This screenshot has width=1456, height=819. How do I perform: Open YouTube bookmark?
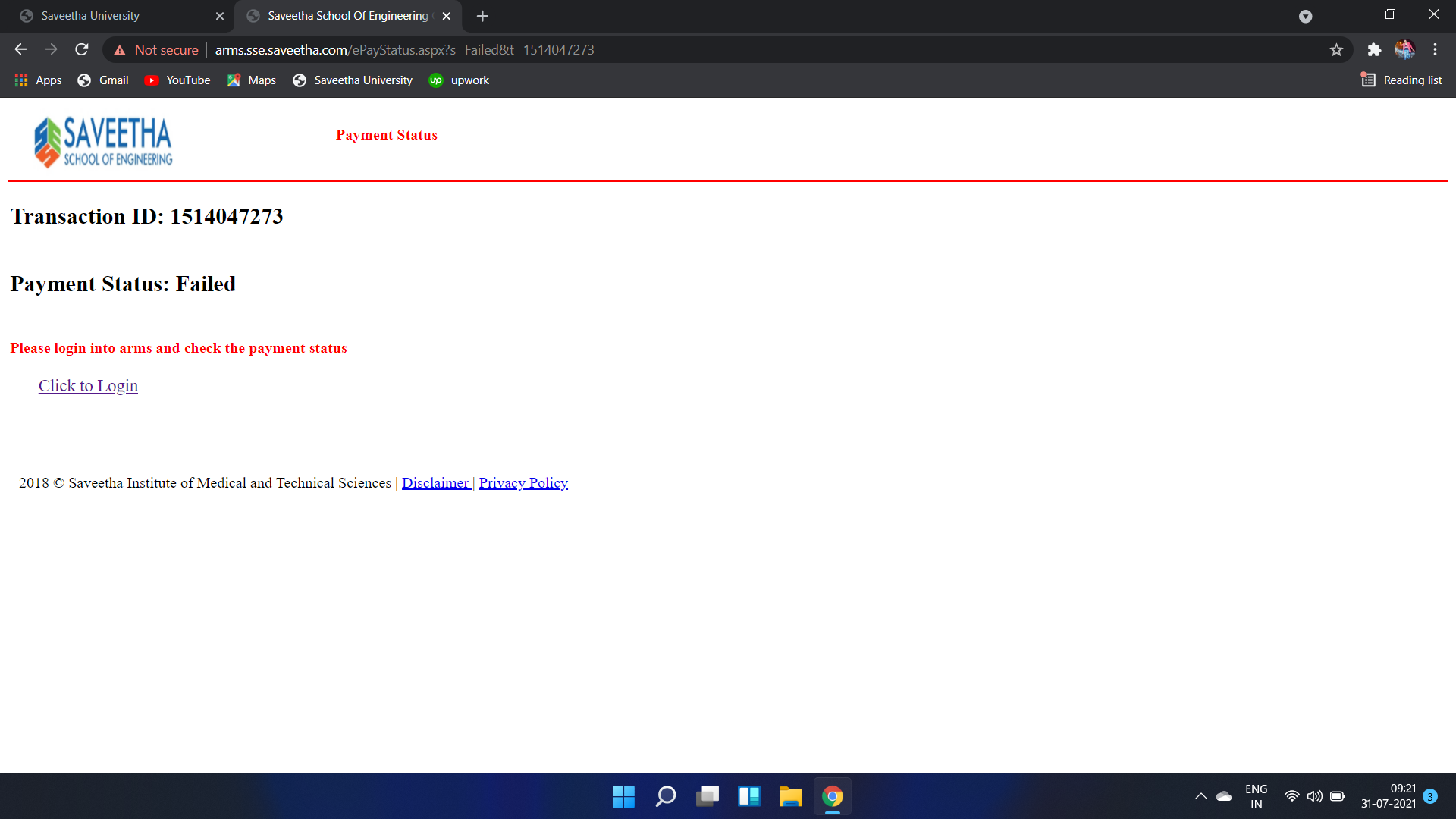[x=177, y=80]
